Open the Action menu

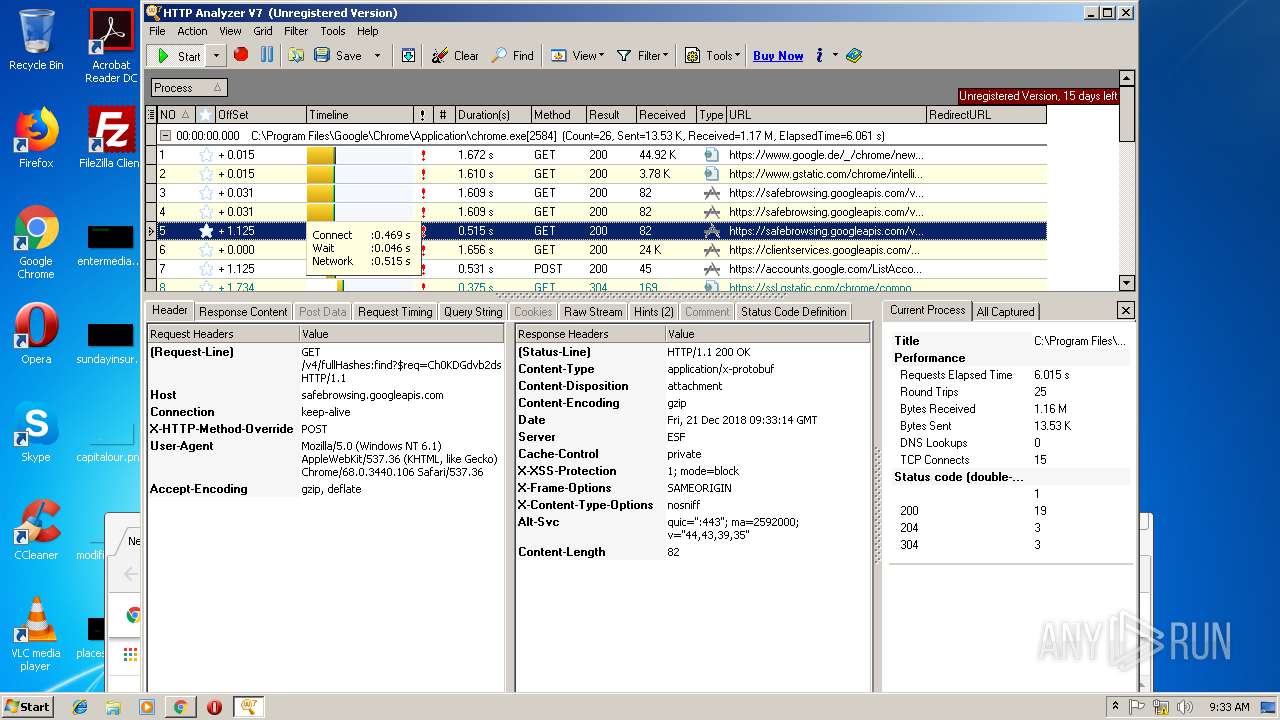pyautogui.click(x=192, y=31)
